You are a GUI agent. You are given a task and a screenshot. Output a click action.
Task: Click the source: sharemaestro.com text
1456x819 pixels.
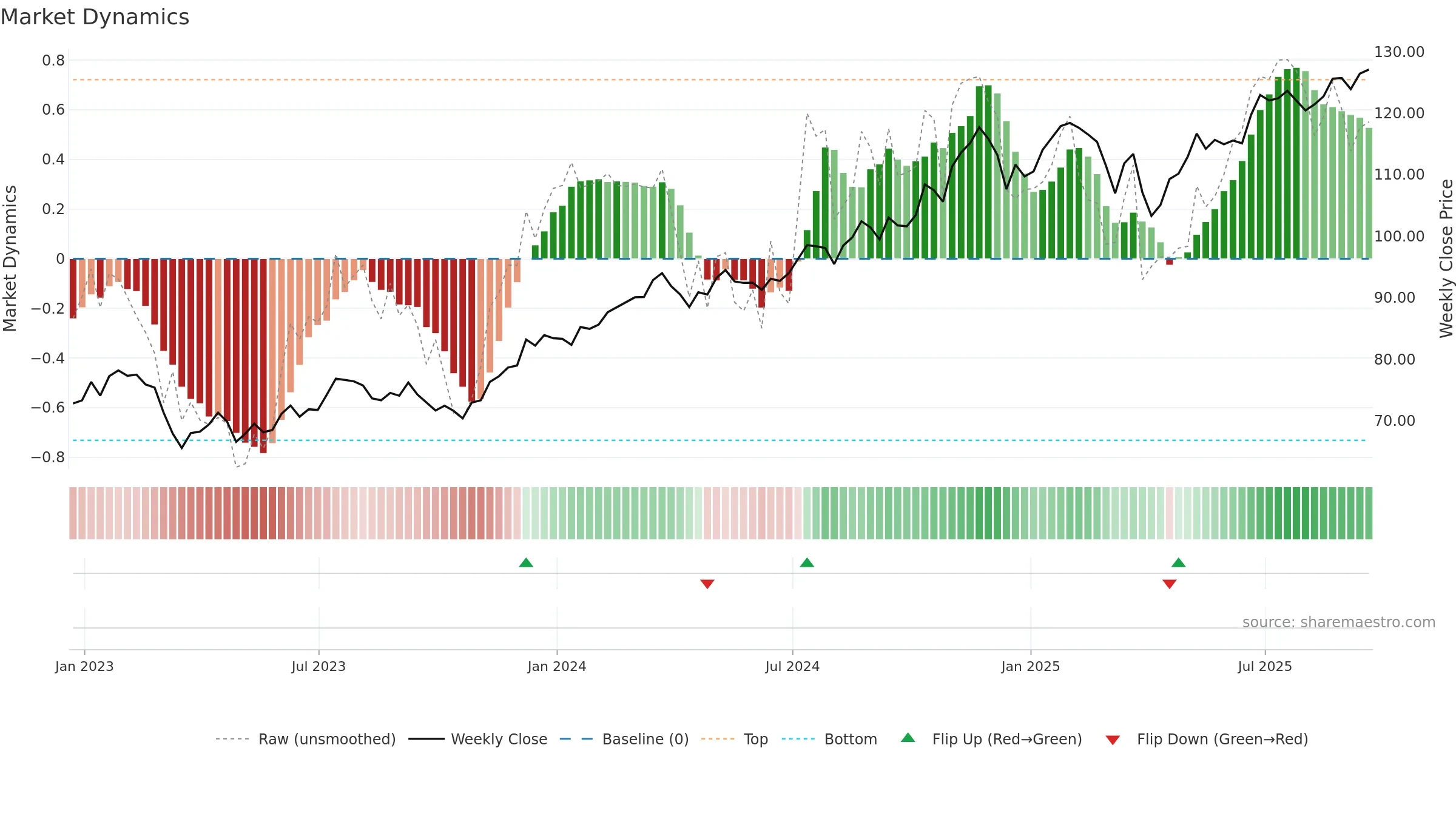(x=1339, y=622)
